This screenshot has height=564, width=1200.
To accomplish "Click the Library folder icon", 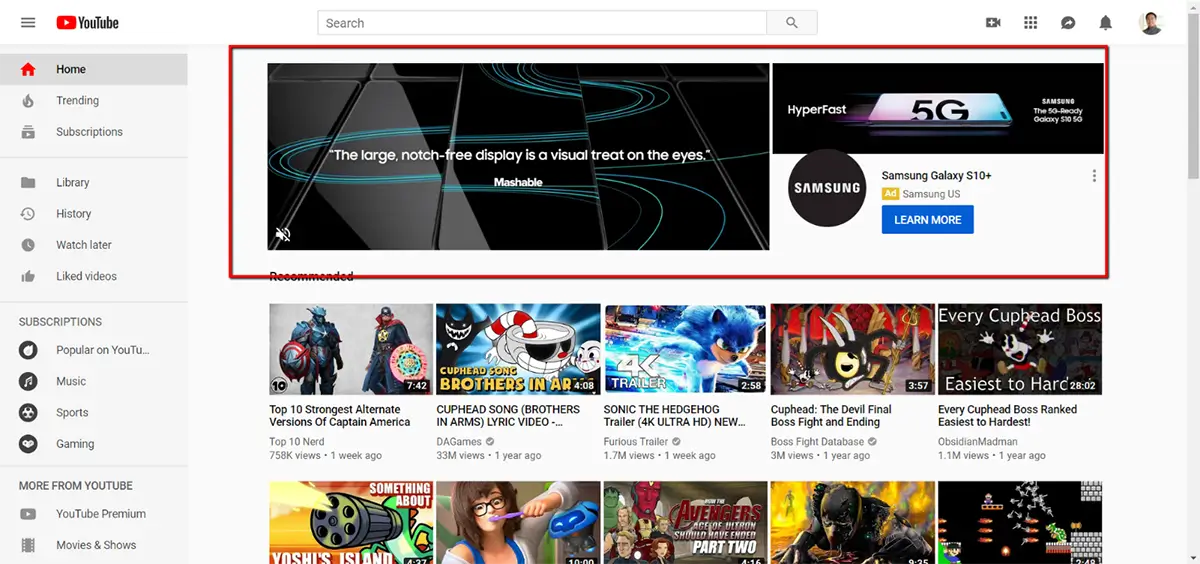I will click(28, 182).
